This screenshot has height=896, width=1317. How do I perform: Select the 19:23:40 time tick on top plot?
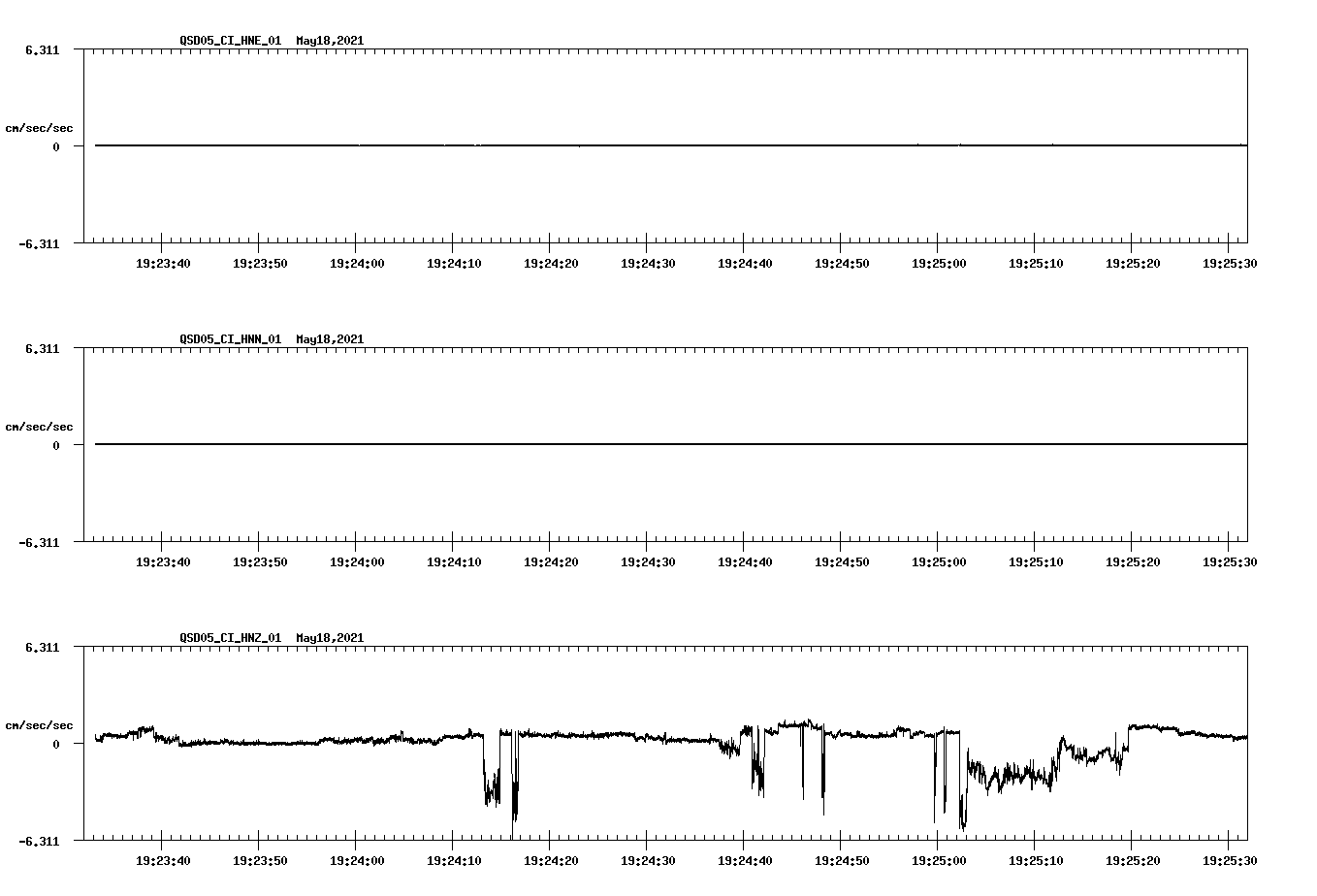(x=166, y=261)
